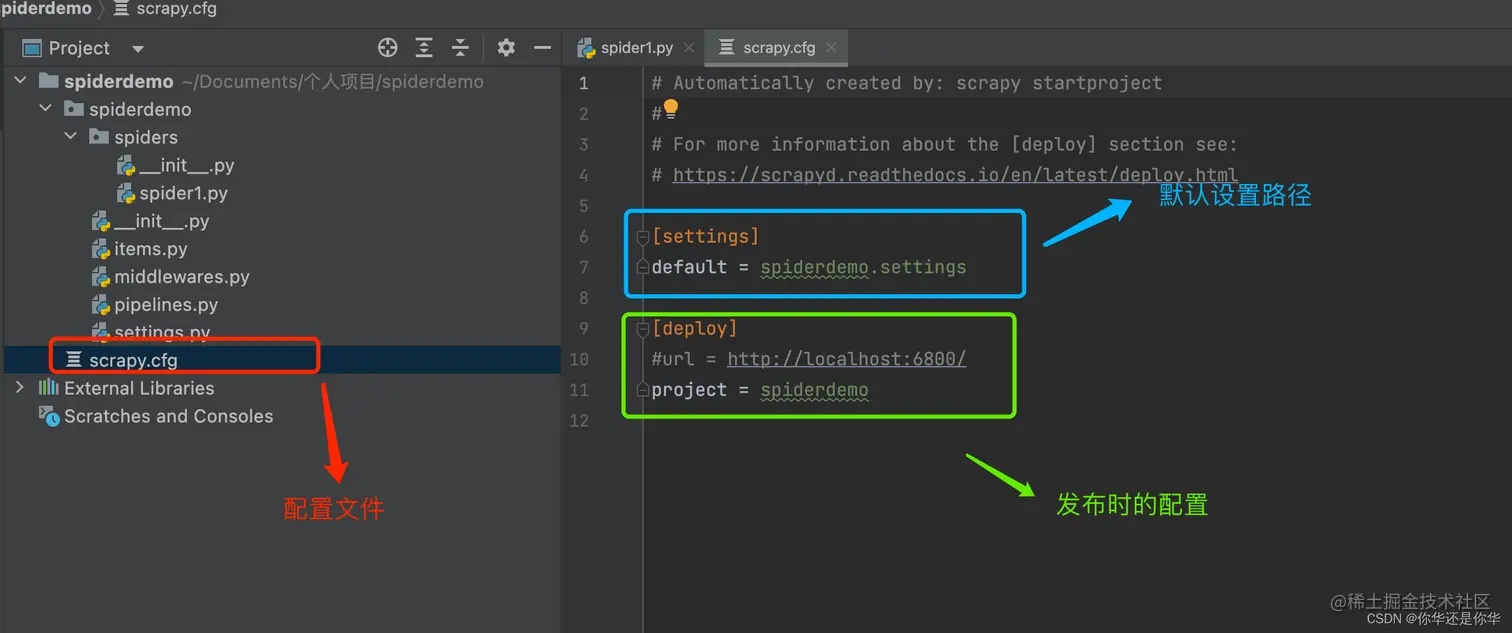Select items.py in the project tree
This screenshot has width=1512, height=633.
click(x=151, y=249)
